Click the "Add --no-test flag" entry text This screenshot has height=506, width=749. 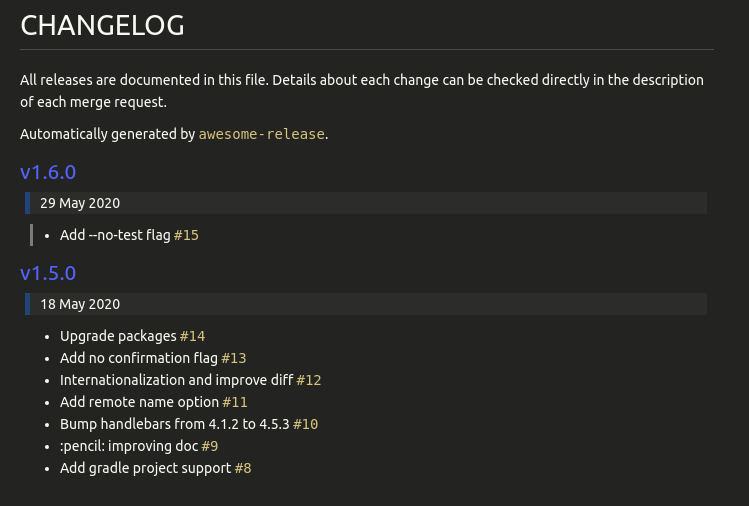(115, 235)
